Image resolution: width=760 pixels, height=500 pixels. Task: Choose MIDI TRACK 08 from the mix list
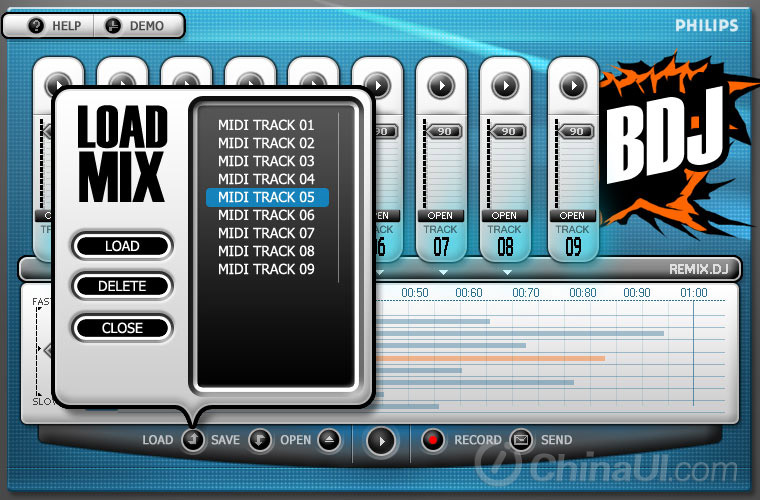click(266, 251)
